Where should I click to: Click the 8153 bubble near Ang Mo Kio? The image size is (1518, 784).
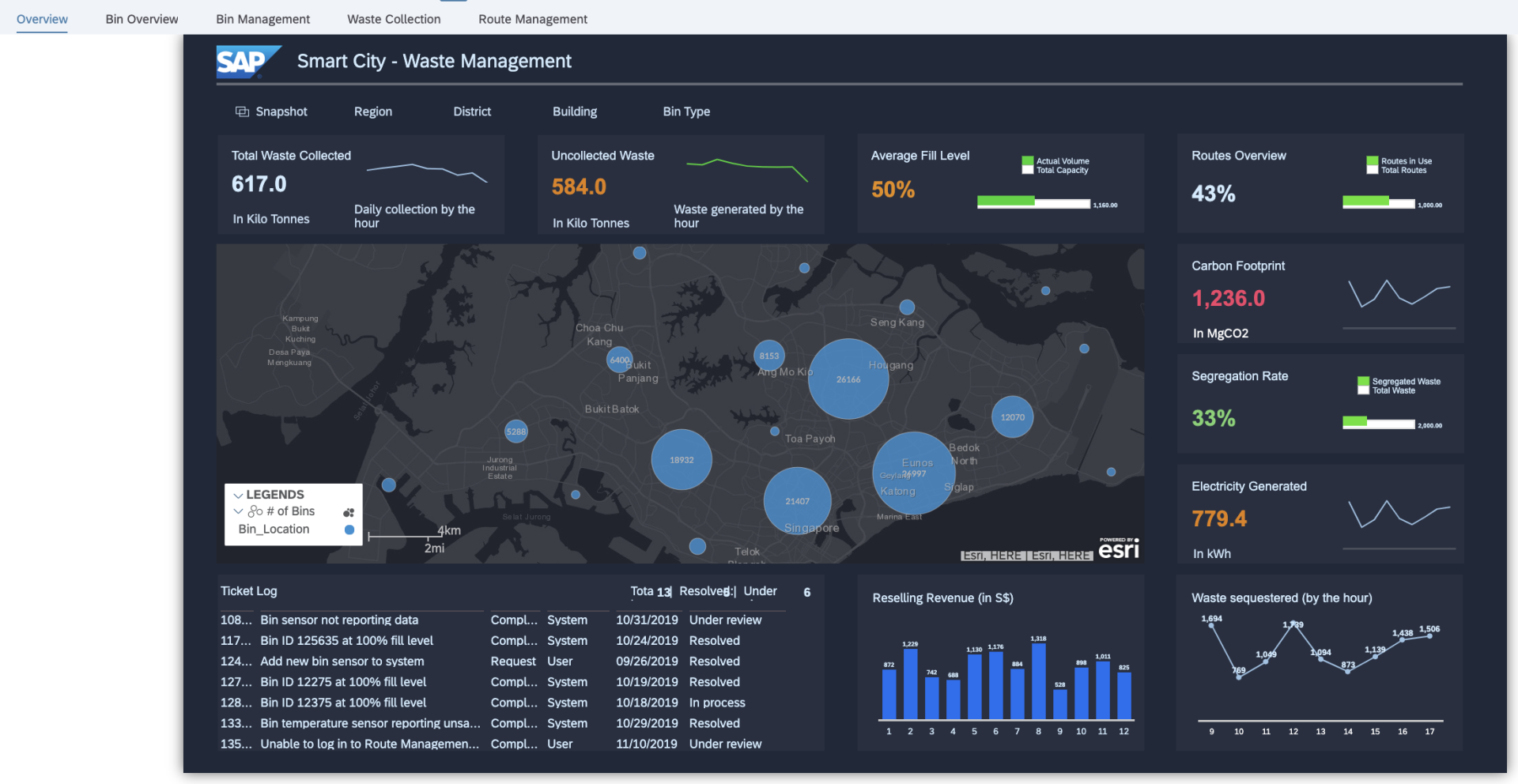coord(768,356)
